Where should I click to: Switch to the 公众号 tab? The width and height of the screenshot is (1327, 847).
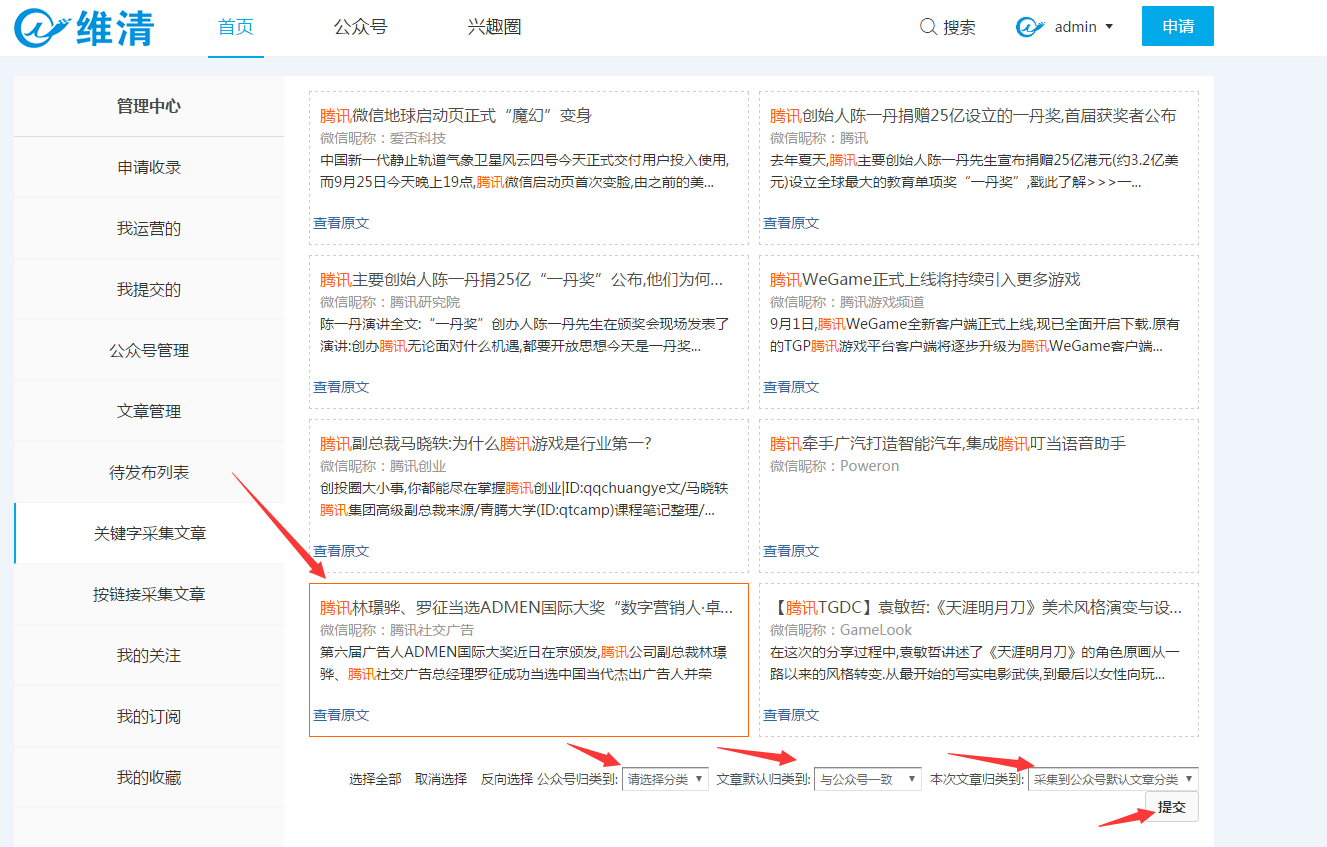(x=360, y=27)
